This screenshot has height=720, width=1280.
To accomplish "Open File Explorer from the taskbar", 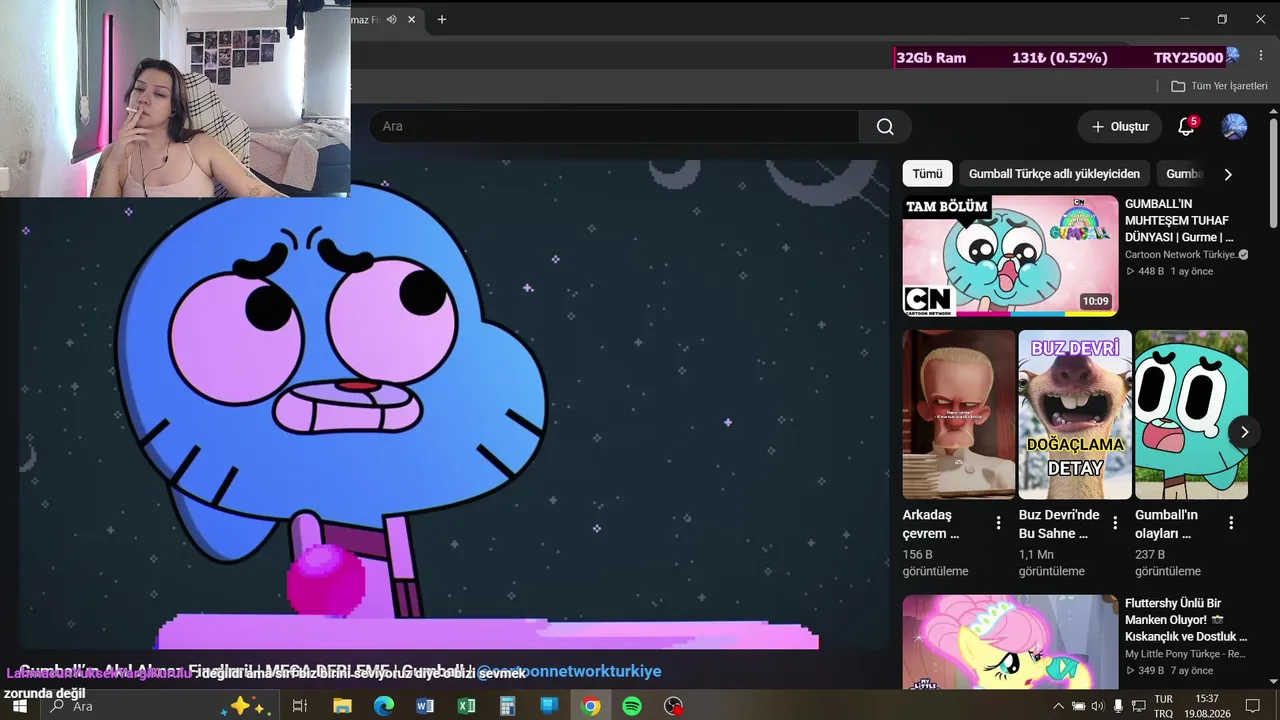I will coord(342,706).
